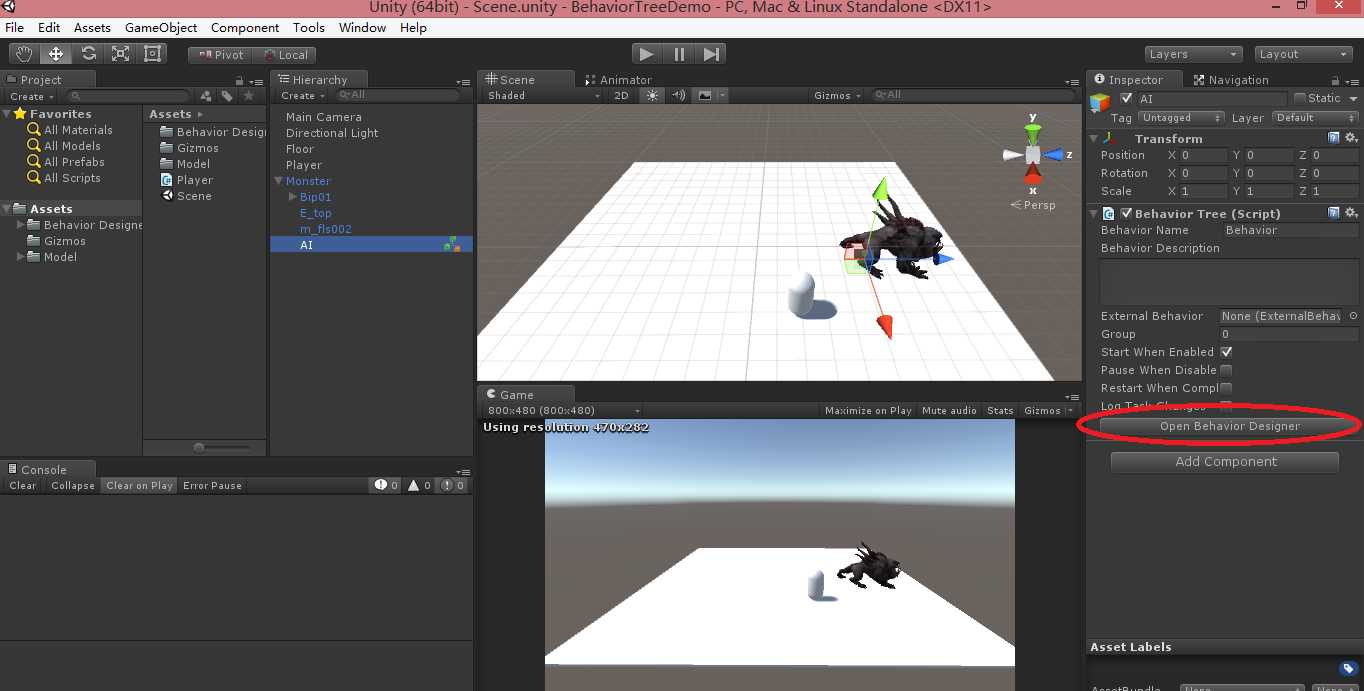Toggle Maximize on Play
Screen dimensions: 1364x691
(868, 410)
